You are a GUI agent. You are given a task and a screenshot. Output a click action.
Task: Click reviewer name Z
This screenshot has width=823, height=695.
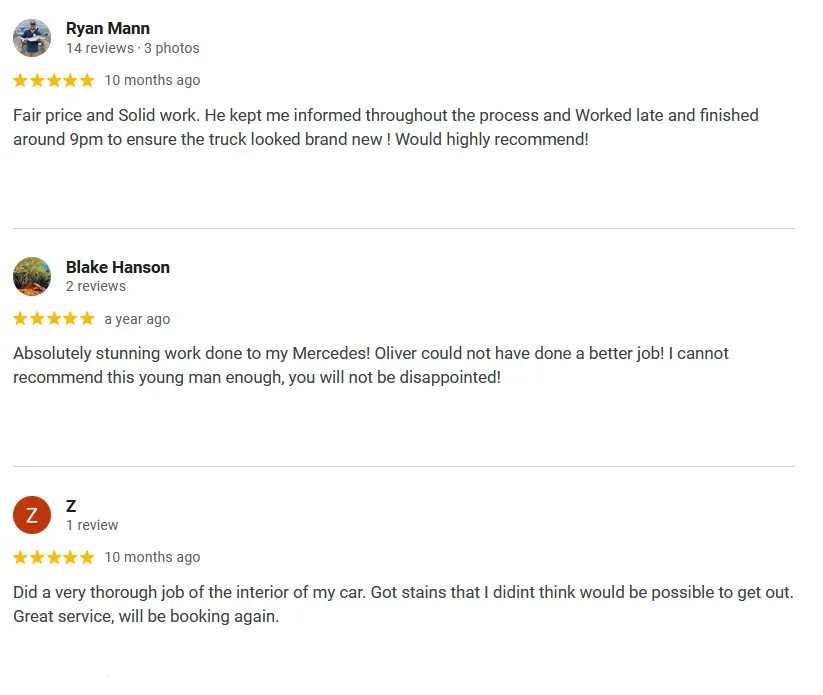click(71, 506)
